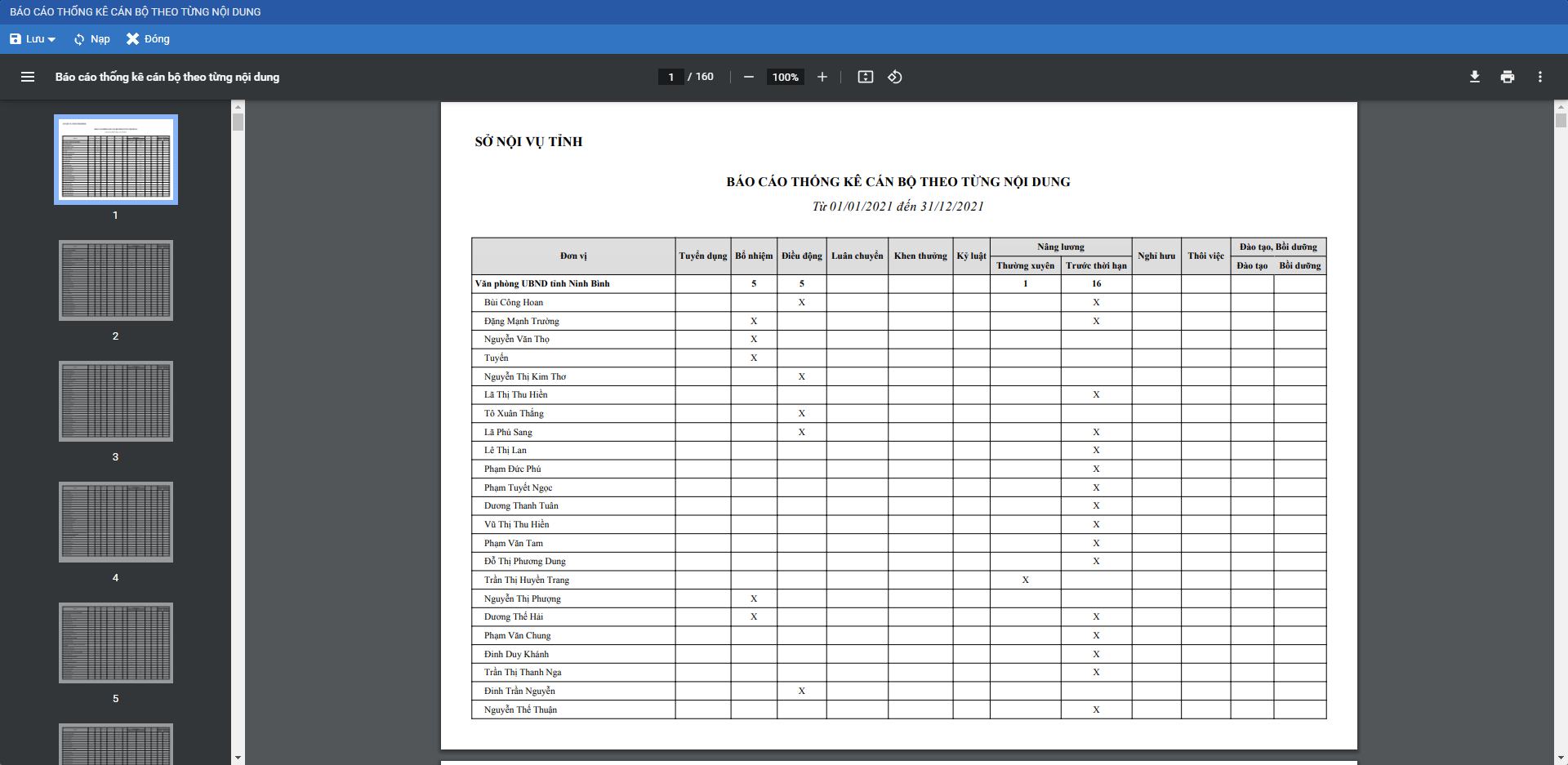The height and width of the screenshot is (765, 1568).
Task: Open page 4 thumbnail
Action: click(x=116, y=522)
